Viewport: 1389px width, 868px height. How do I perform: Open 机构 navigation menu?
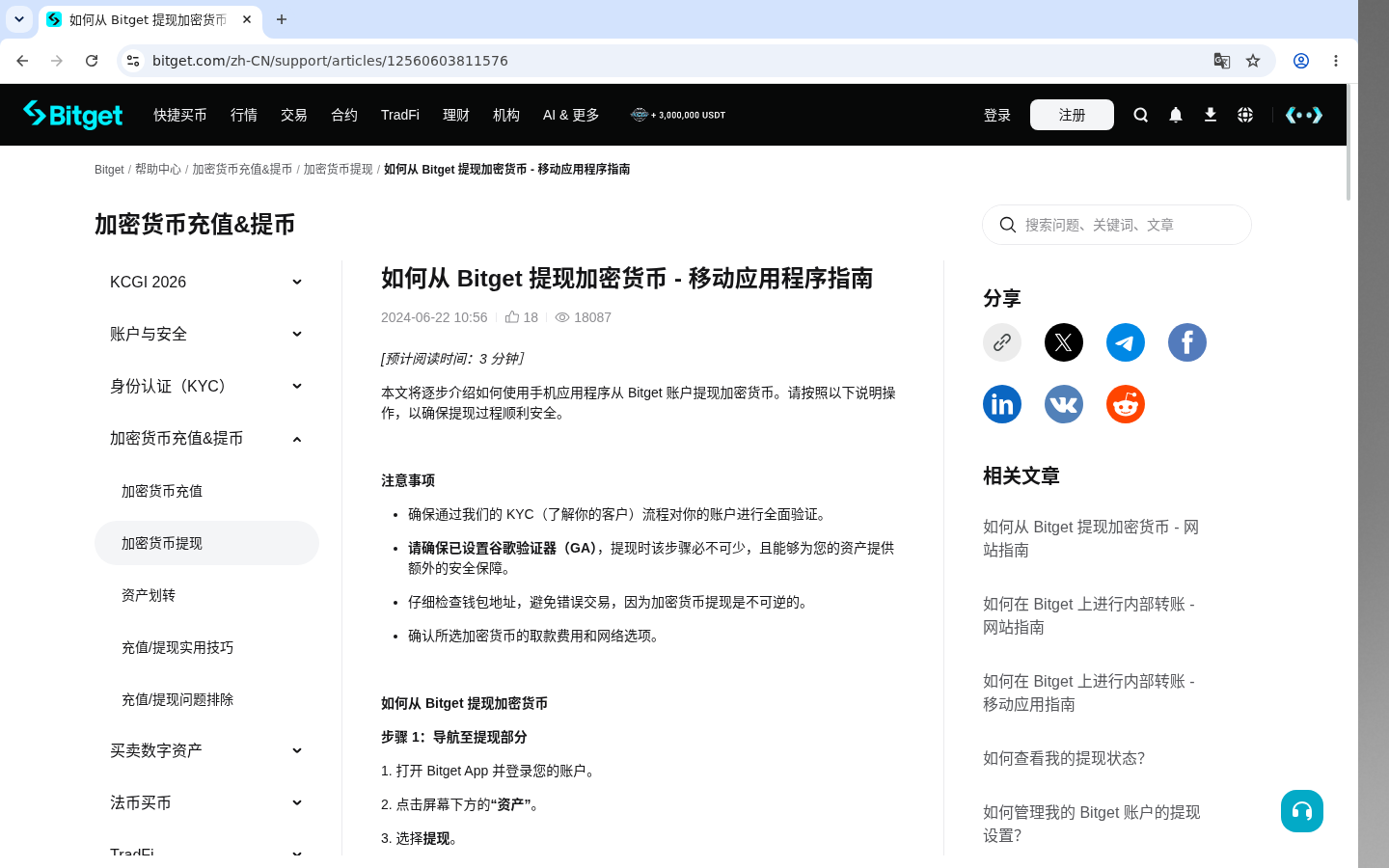coord(506,115)
